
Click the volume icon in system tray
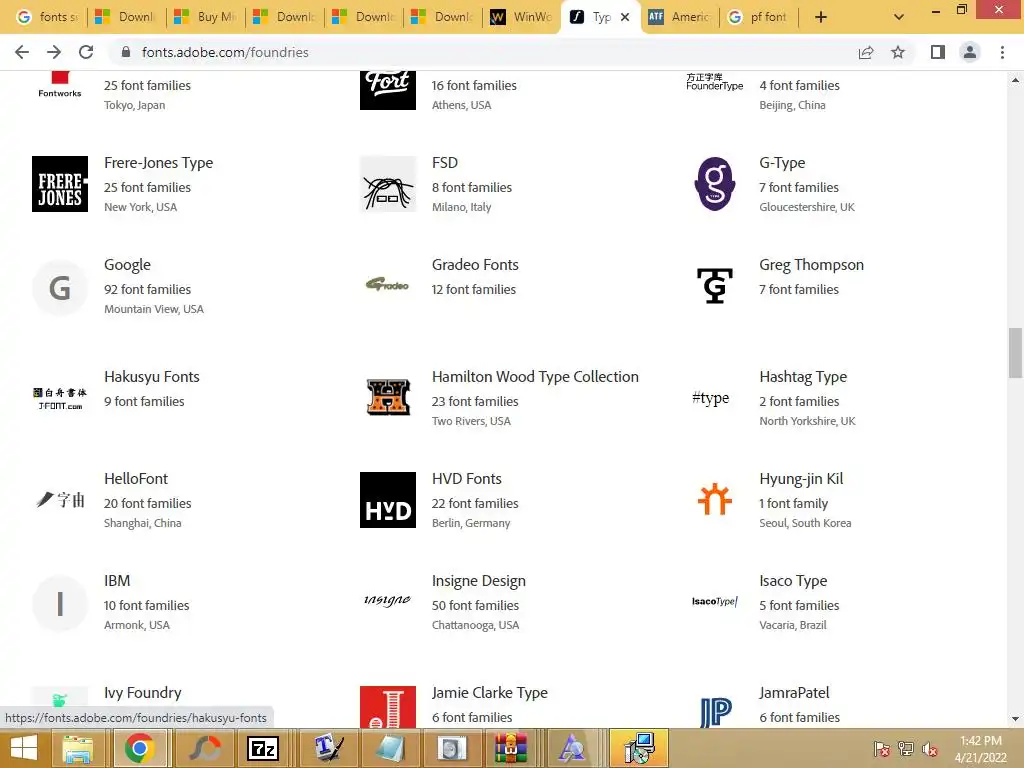(x=929, y=749)
